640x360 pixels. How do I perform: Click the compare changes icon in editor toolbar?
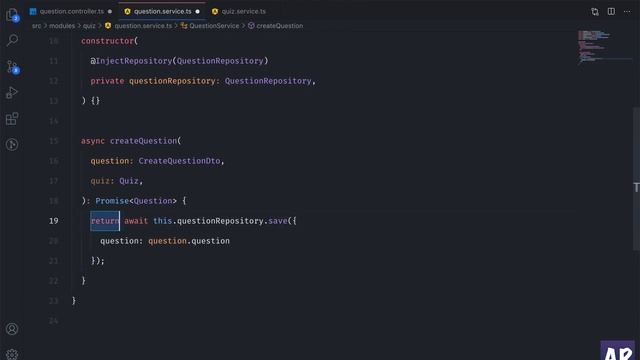(595, 11)
